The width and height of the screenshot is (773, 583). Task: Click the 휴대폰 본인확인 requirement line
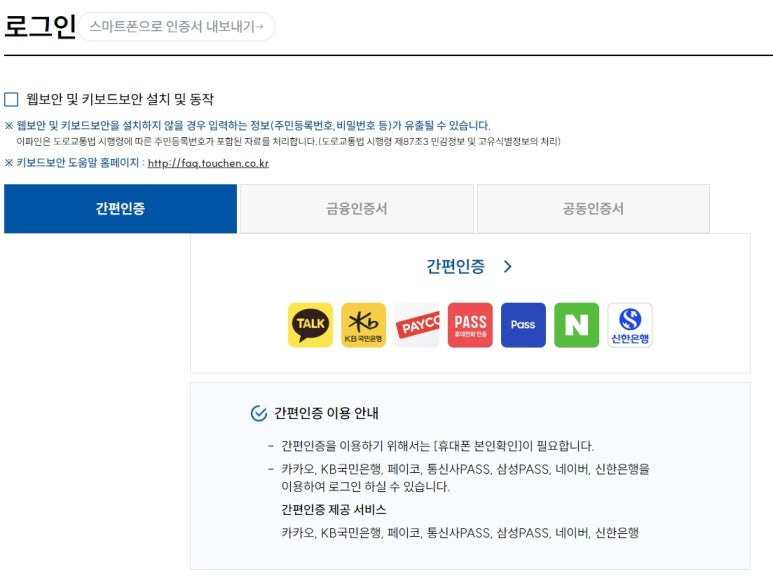point(437,446)
